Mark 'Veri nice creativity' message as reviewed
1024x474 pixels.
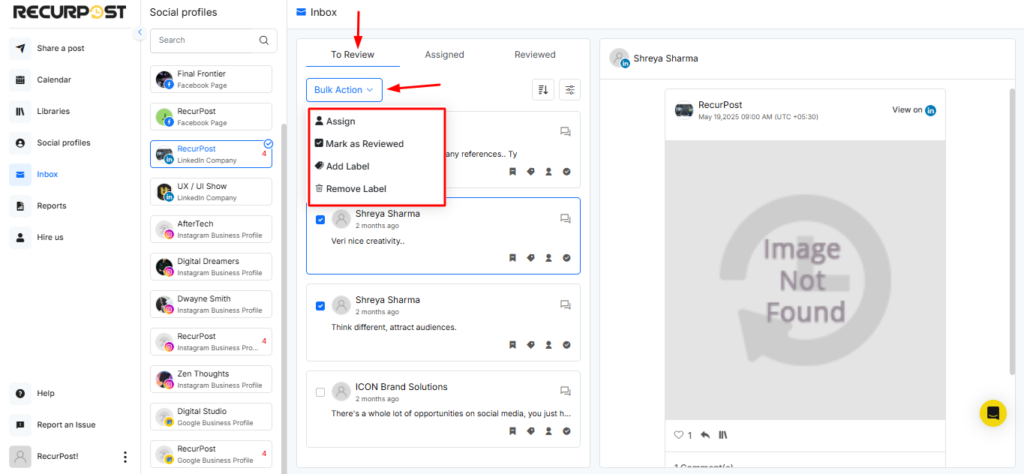pyautogui.click(x=566, y=258)
